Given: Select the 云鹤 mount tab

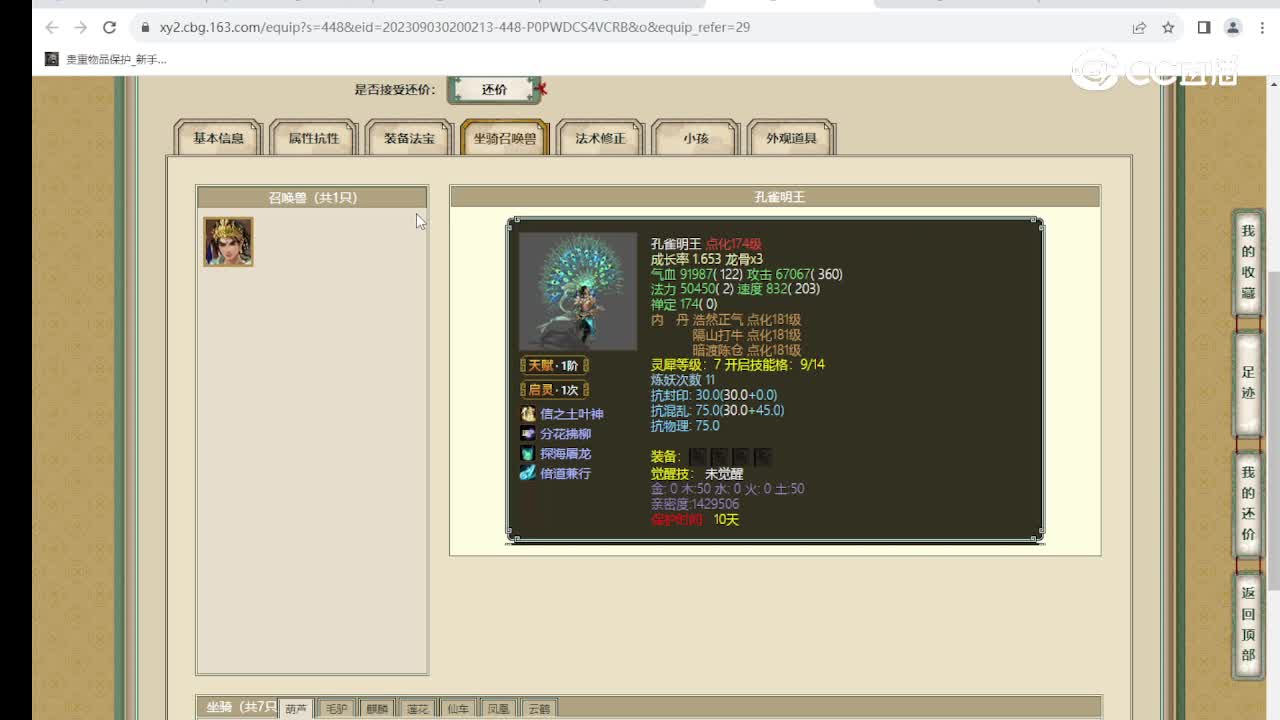Looking at the screenshot, I should pos(539,709).
